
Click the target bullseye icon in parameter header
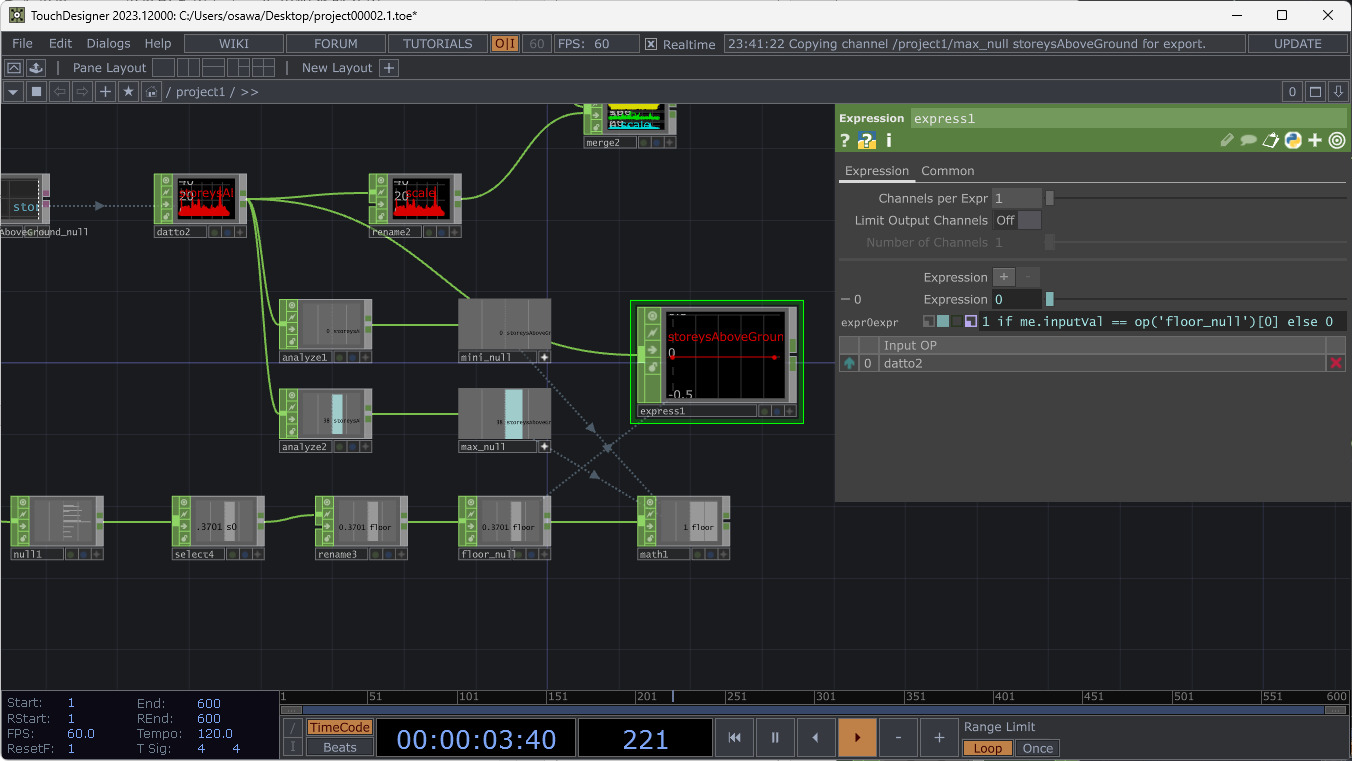click(1337, 141)
